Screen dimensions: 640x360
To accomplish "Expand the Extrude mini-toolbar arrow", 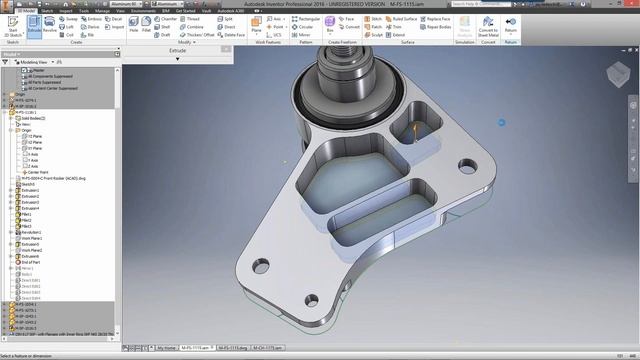I will 178,59.
